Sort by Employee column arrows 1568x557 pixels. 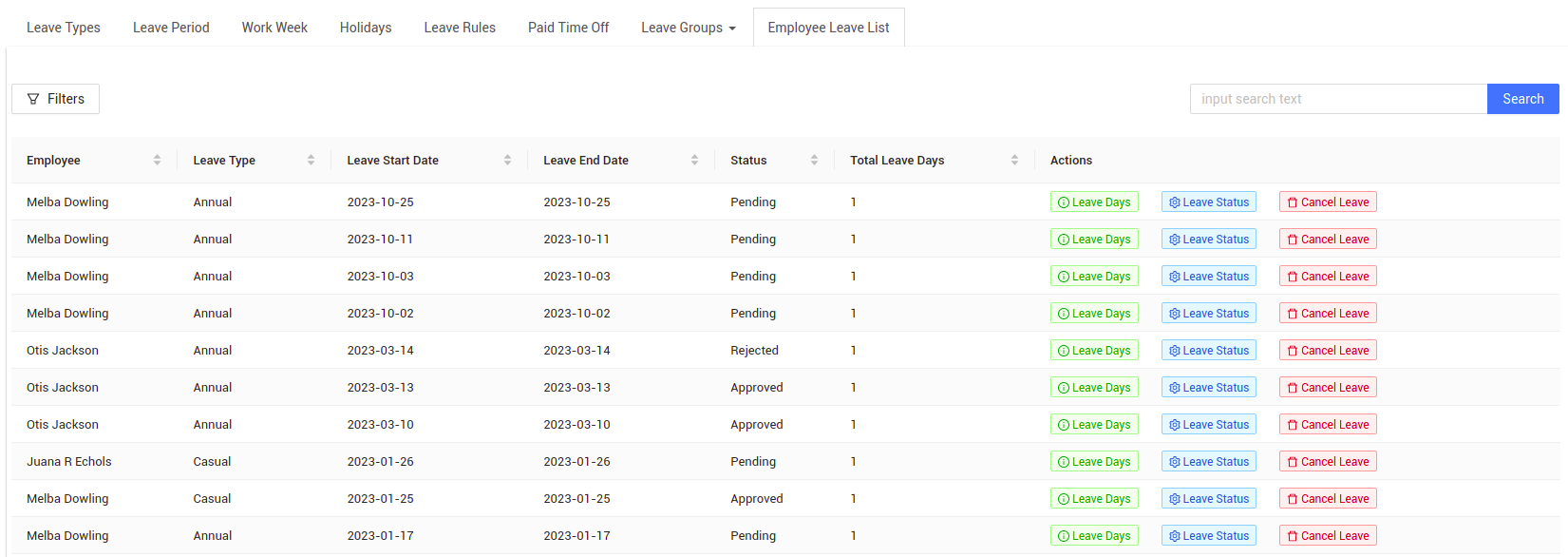point(157,161)
